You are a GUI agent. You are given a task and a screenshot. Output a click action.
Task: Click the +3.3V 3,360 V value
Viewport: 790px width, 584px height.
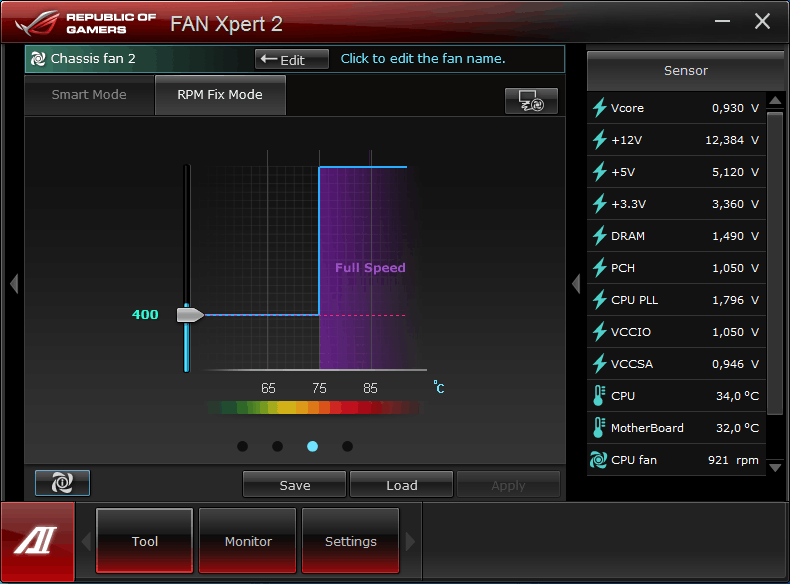(x=735, y=204)
